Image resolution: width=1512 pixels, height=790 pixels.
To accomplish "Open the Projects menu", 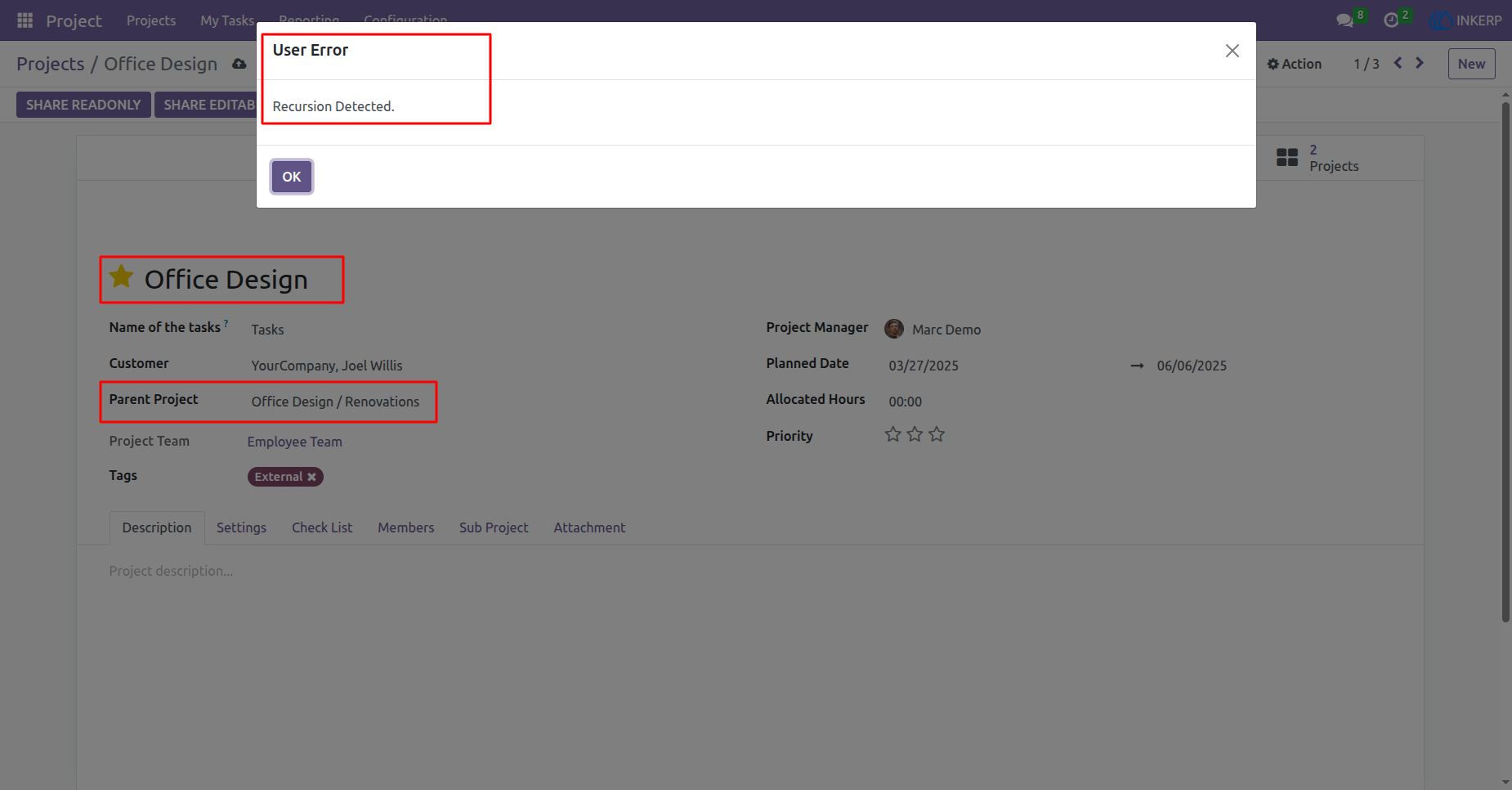I will point(151,20).
